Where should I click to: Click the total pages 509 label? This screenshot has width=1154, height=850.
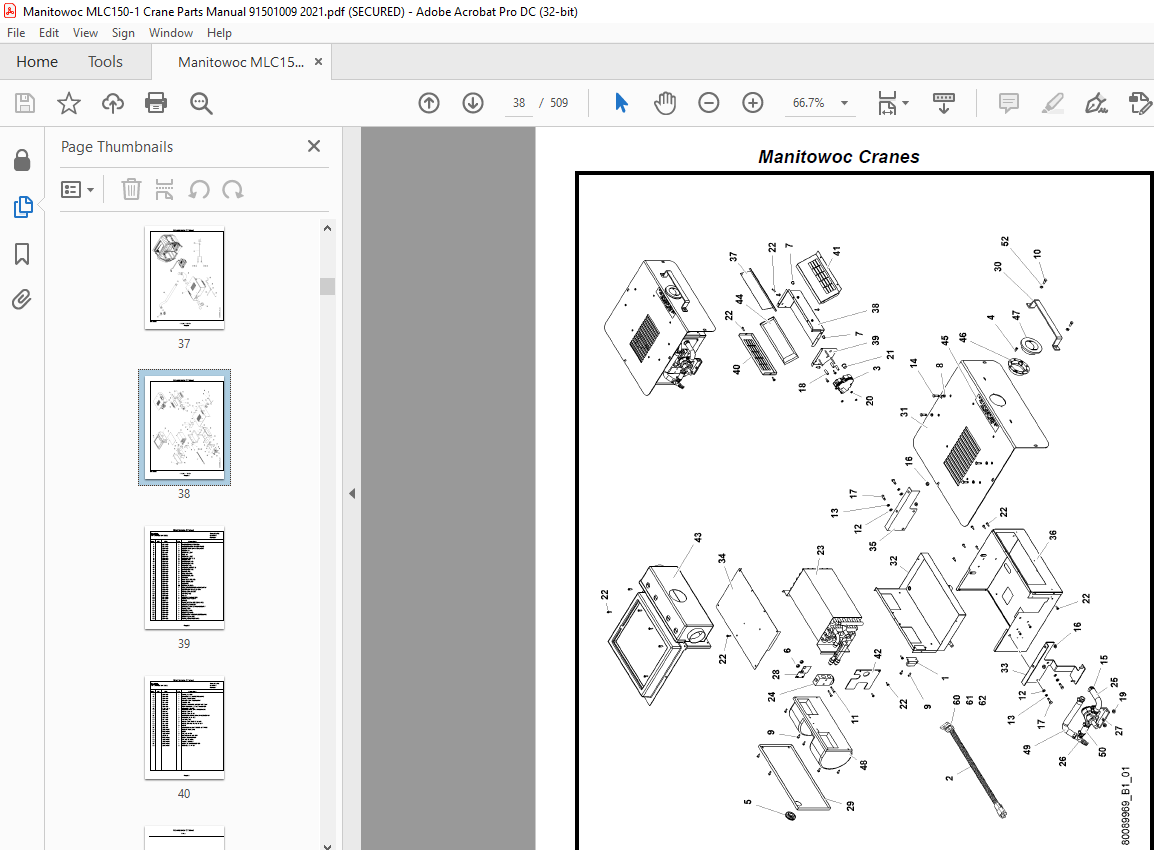(x=559, y=103)
